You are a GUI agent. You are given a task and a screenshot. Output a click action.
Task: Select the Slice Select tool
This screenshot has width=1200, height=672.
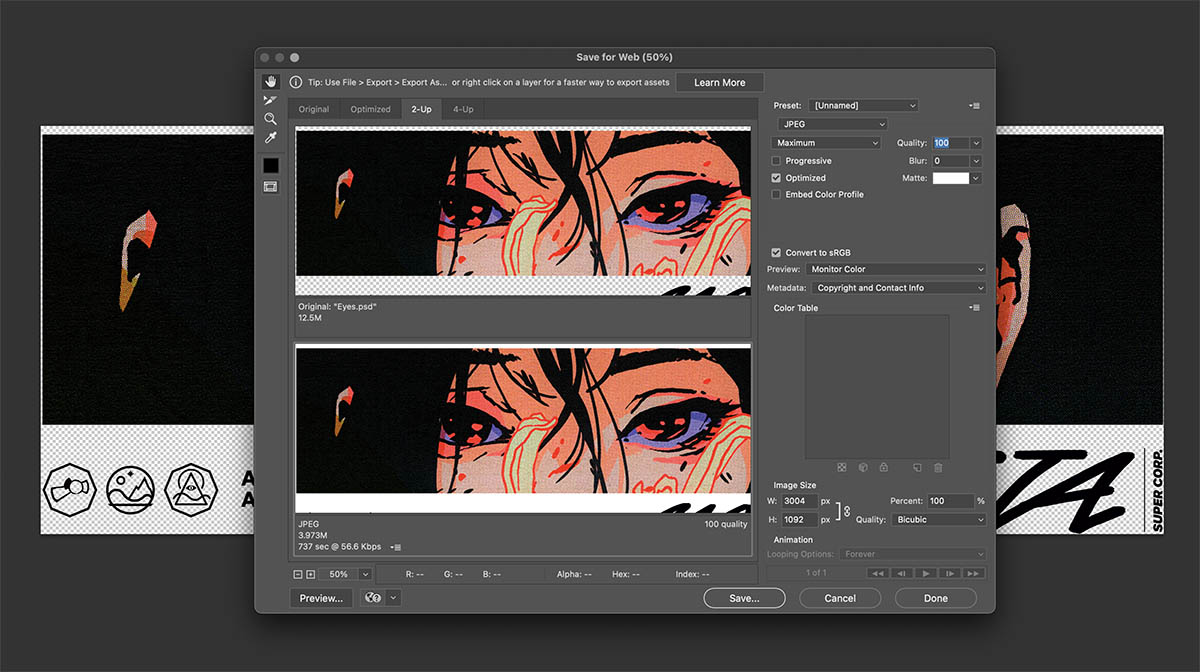270,100
